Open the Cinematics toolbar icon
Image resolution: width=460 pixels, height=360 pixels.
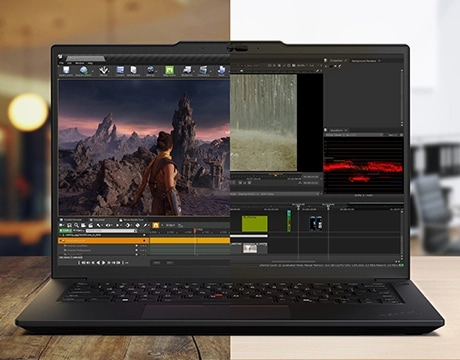click(203, 70)
